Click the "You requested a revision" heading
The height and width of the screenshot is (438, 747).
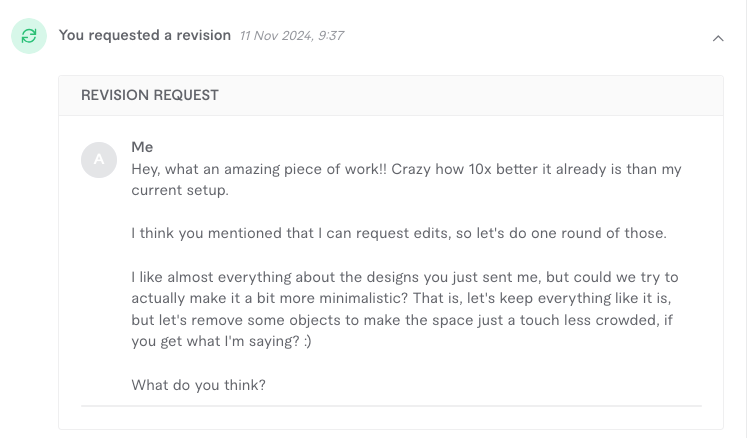(x=145, y=35)
